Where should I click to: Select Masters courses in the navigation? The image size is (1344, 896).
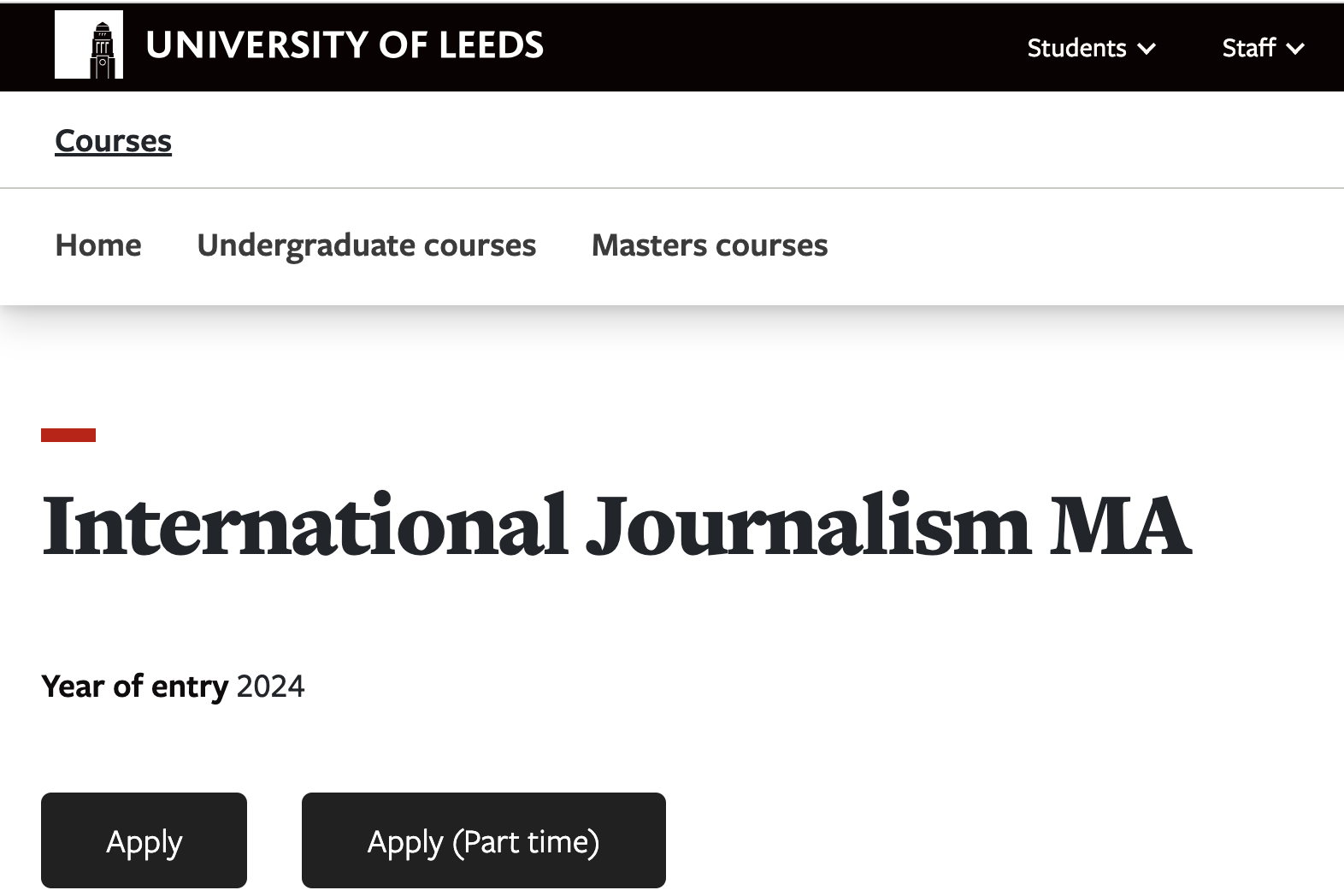pyautogui.click(x=710, y=245)
